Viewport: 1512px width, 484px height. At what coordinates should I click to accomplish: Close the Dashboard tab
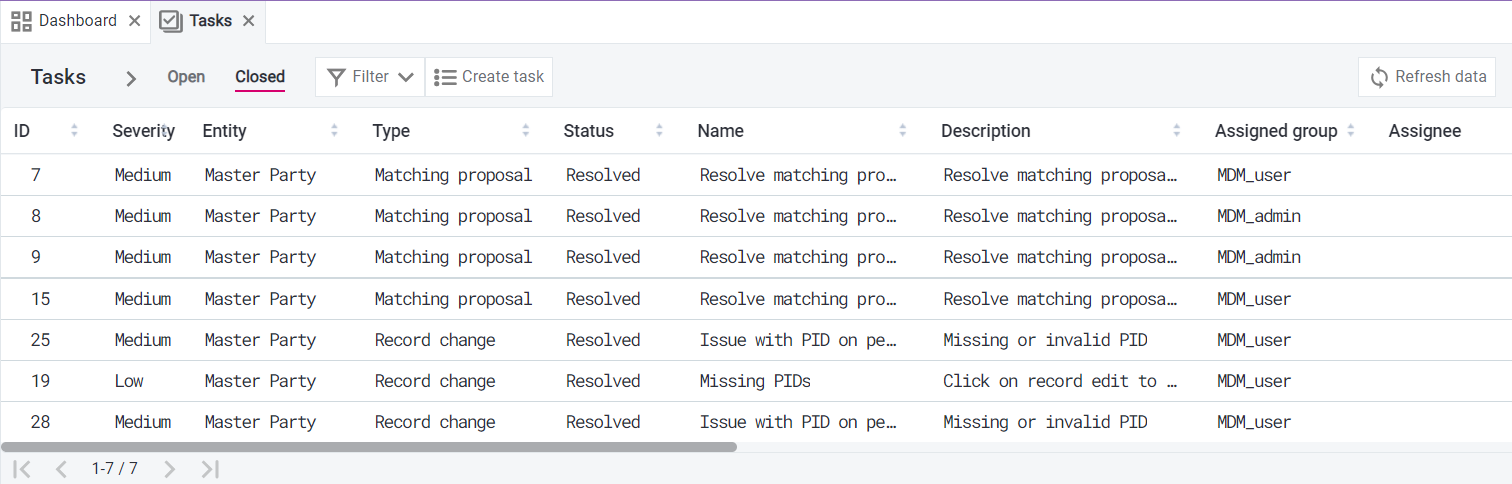[x=134, y=21]
